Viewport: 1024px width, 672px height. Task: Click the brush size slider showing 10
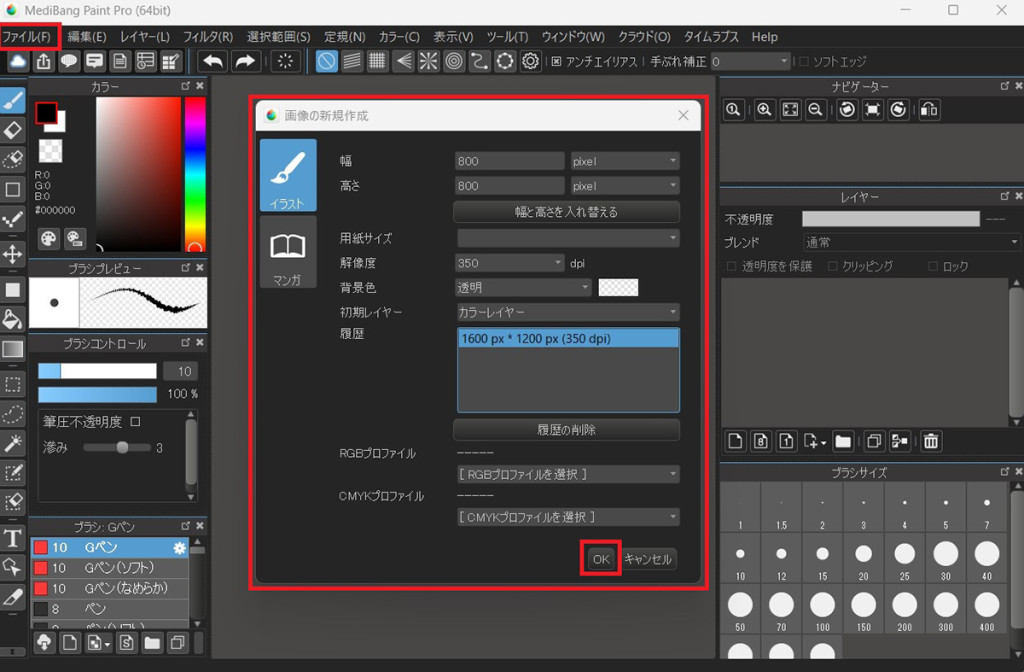point(97,371)
